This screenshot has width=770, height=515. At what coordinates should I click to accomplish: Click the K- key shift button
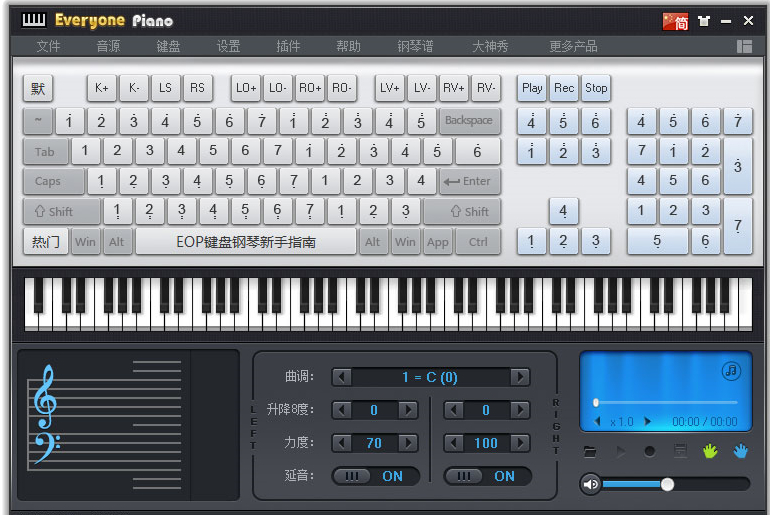click(x=134, y=88)
